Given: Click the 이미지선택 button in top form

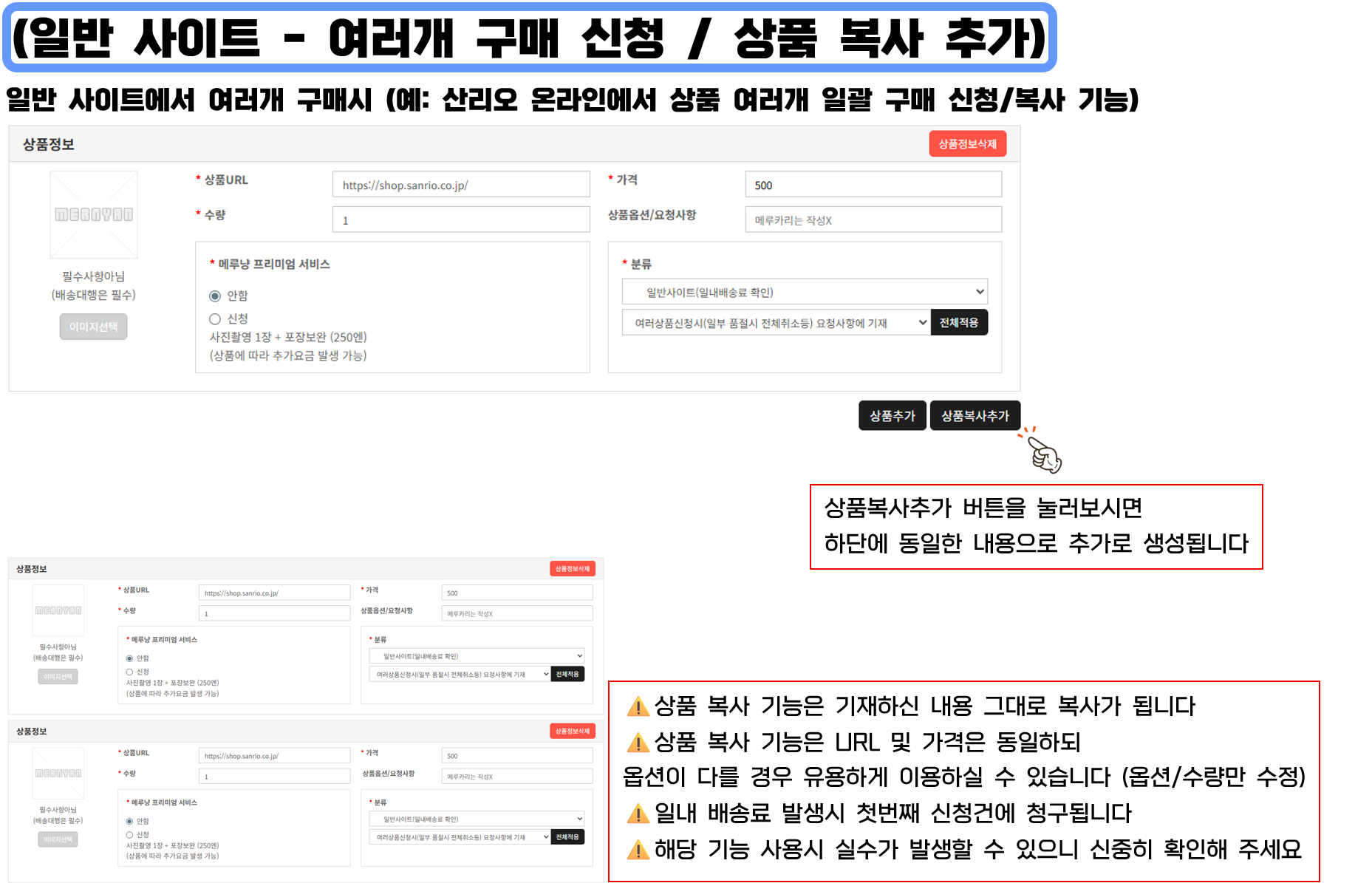Looking at the screenshot, I should tap(93, 327).
